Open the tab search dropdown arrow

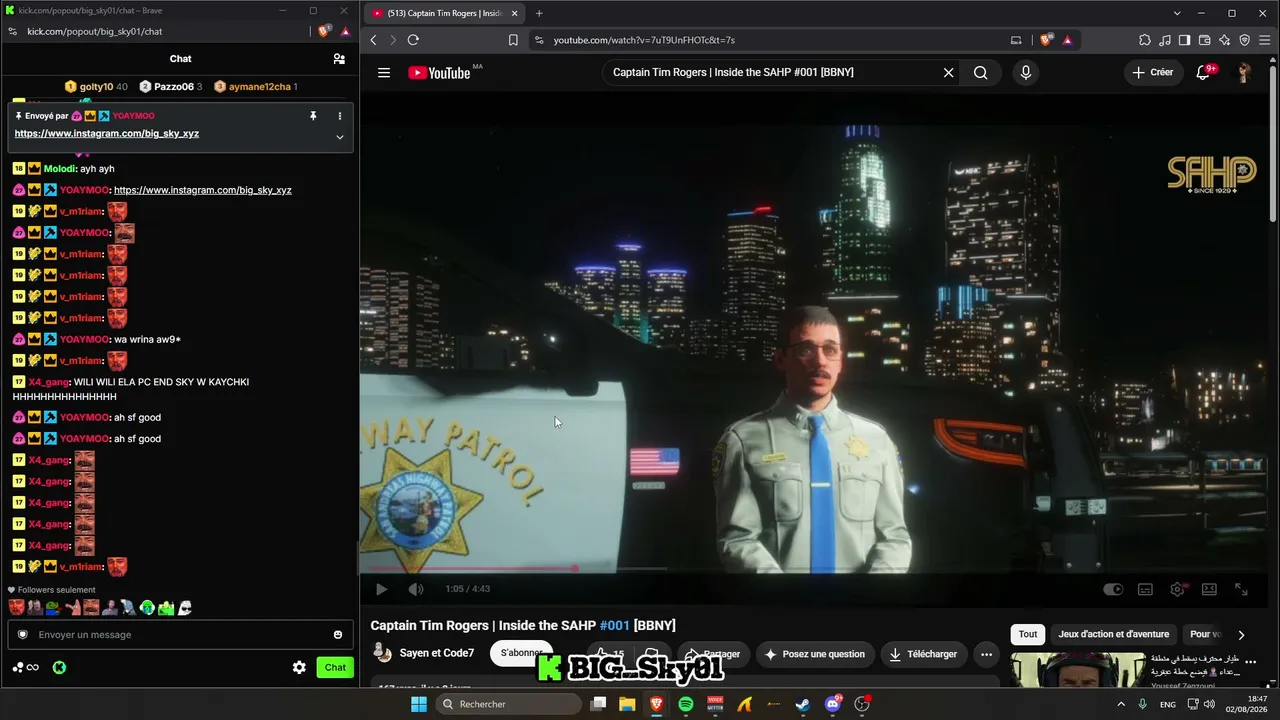1176,13
